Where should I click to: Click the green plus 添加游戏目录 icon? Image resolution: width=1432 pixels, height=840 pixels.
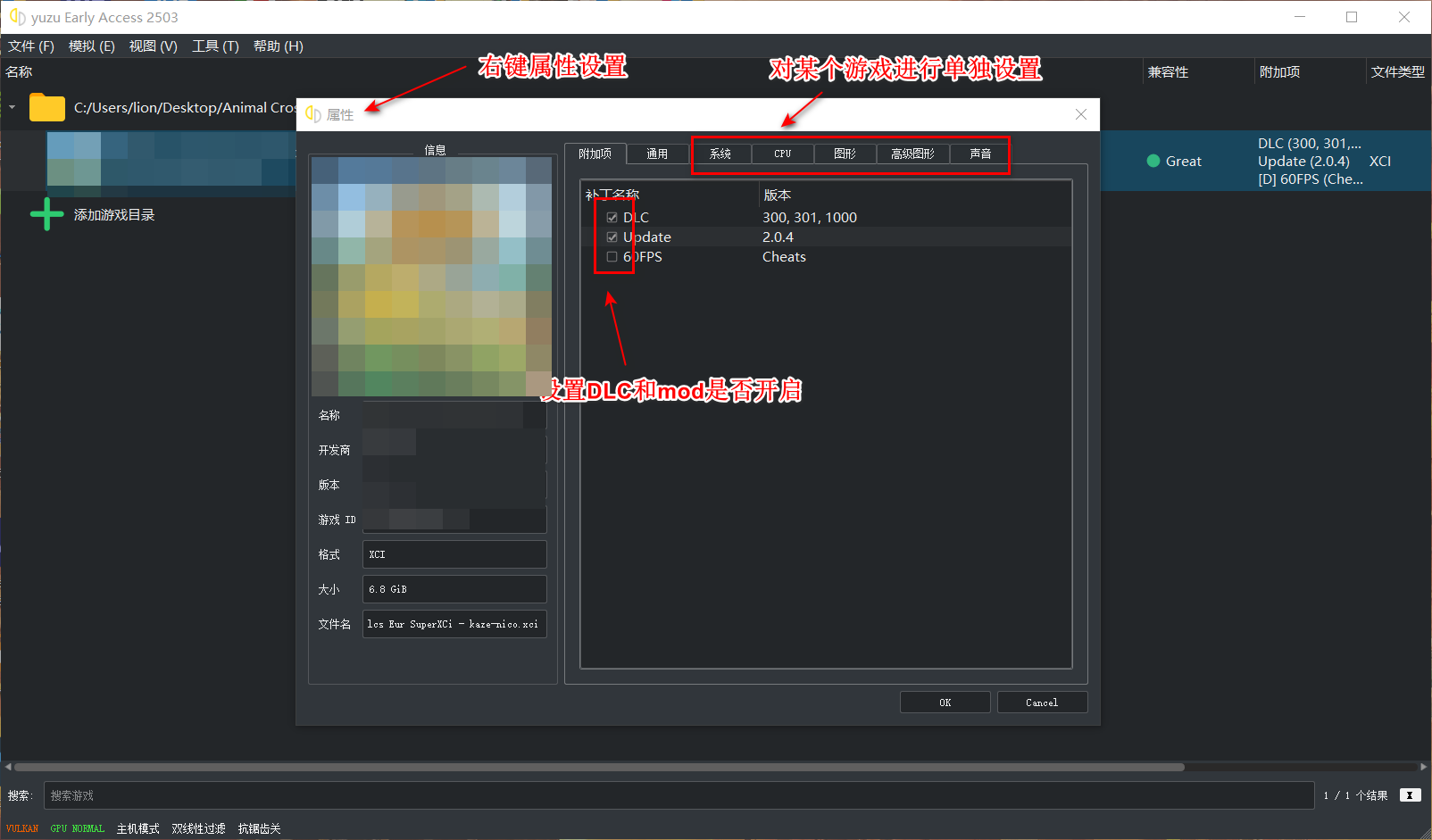click(x=46, y=213)
